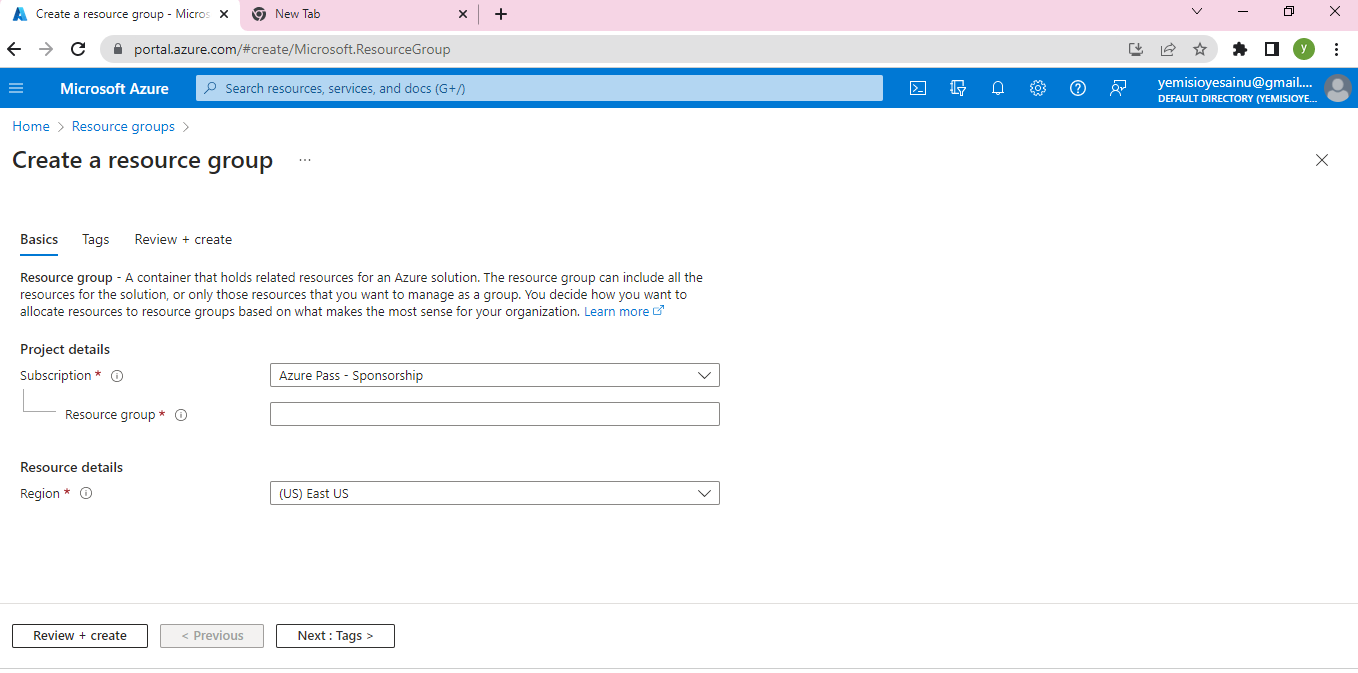Image resolution: width=1358 pixels, height=673 pixels.
Task: Bookmark this page with star icon
Action: coord(1200,49)
